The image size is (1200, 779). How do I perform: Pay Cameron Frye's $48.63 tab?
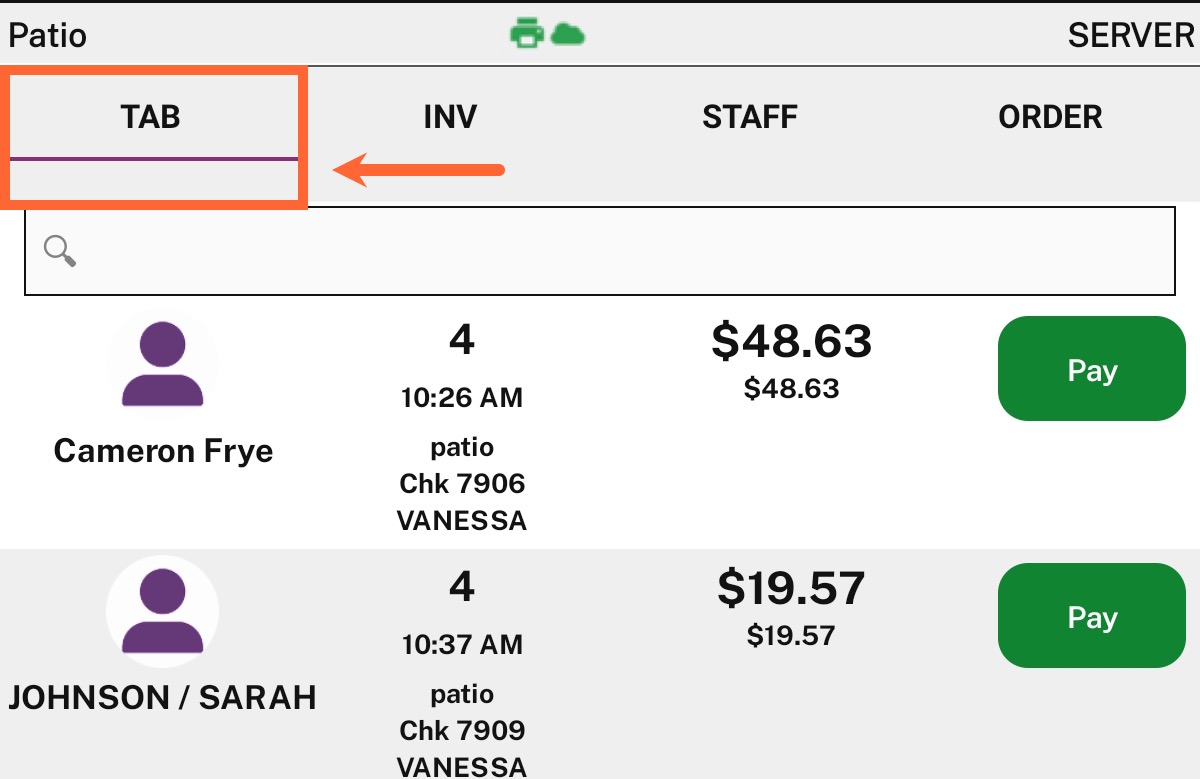point(1092,369)
